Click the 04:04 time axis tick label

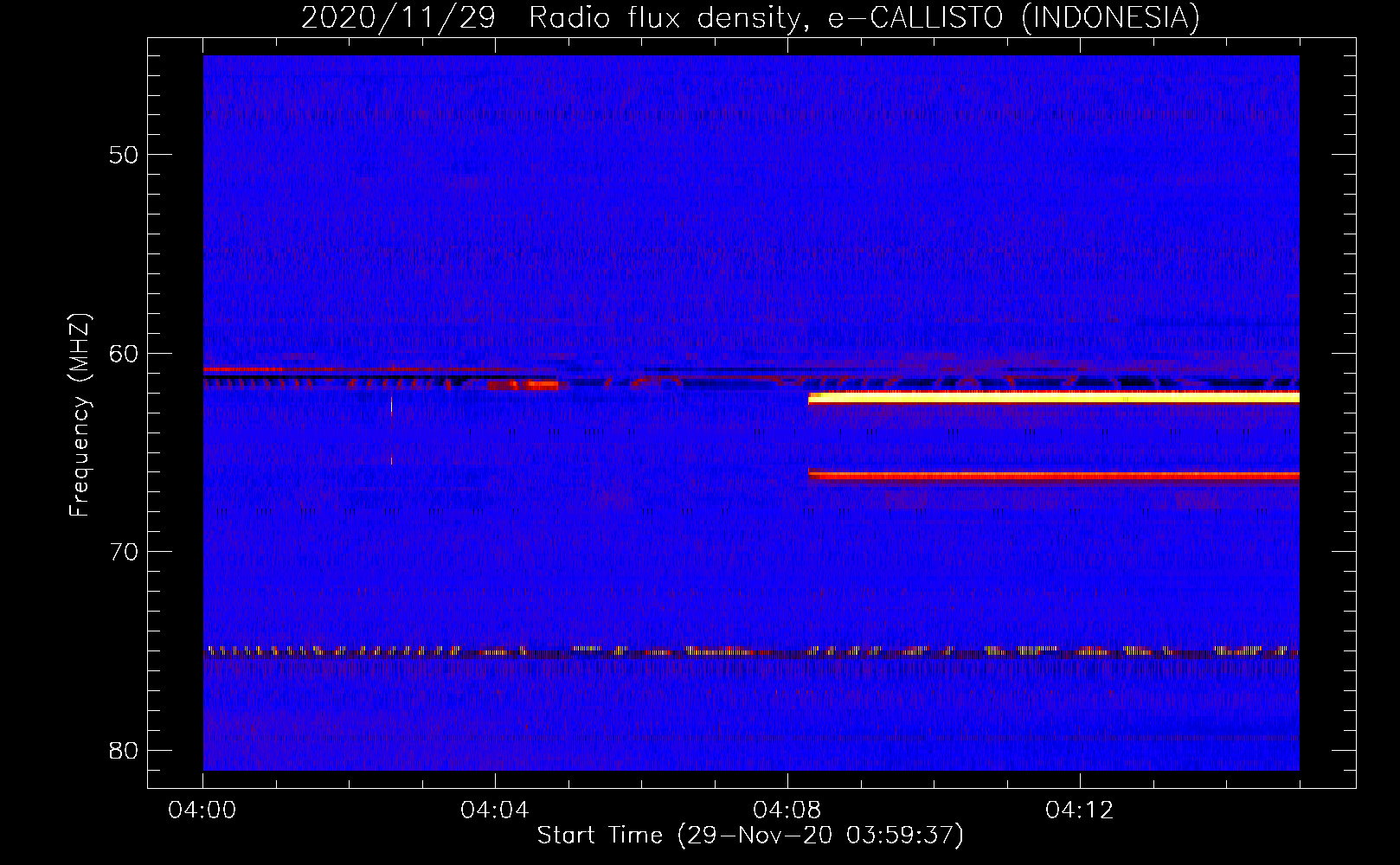(x=495, y=811)
